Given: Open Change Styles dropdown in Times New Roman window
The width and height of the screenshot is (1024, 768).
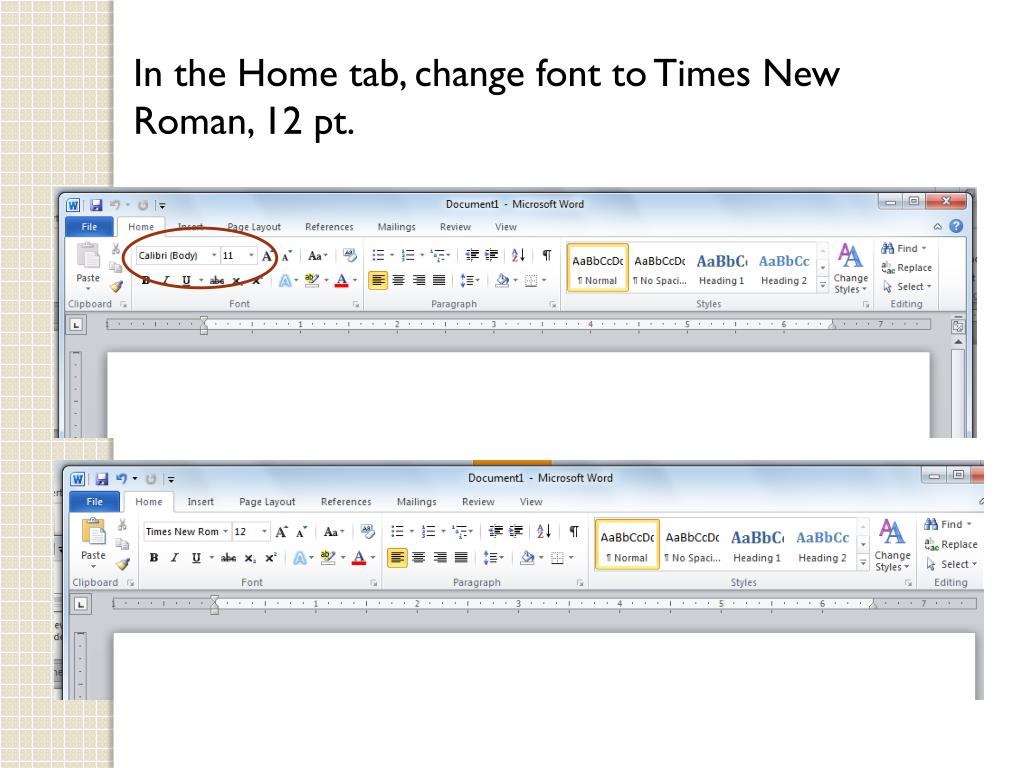Looking at the screenshot, I should click(892, 545).
